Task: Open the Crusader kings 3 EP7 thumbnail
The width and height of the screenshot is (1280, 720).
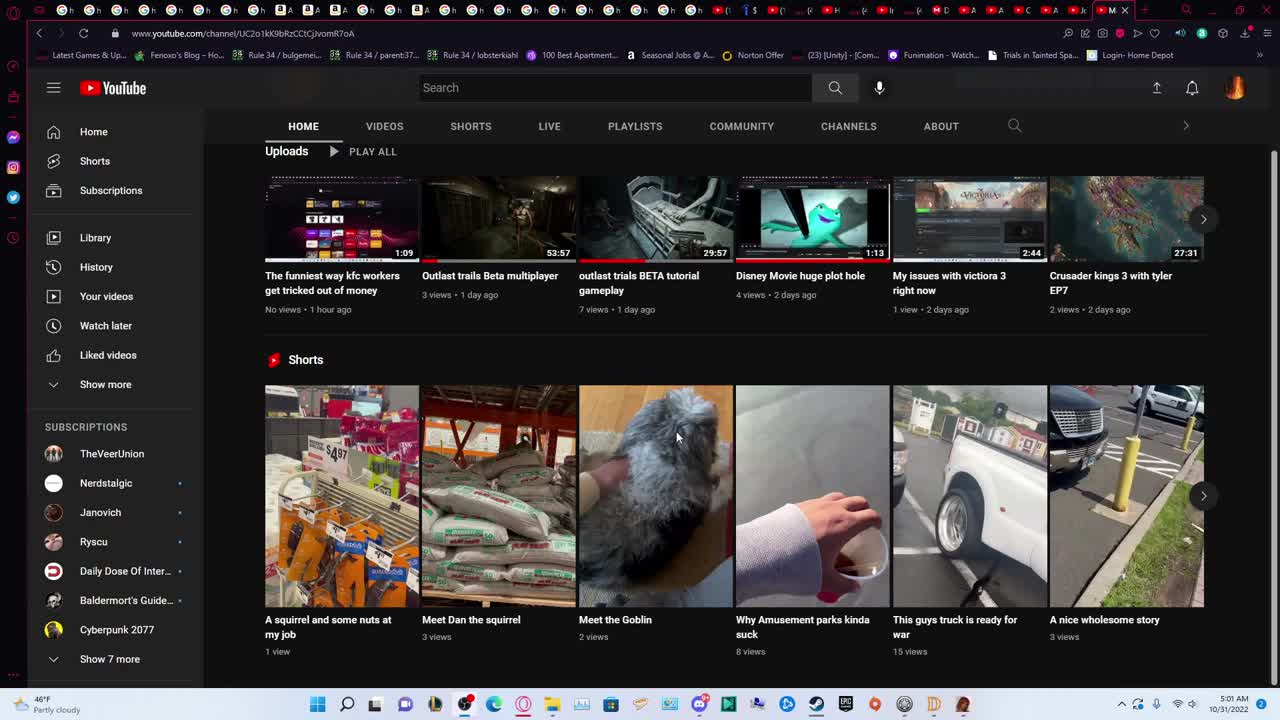Action: (1127, 219)
